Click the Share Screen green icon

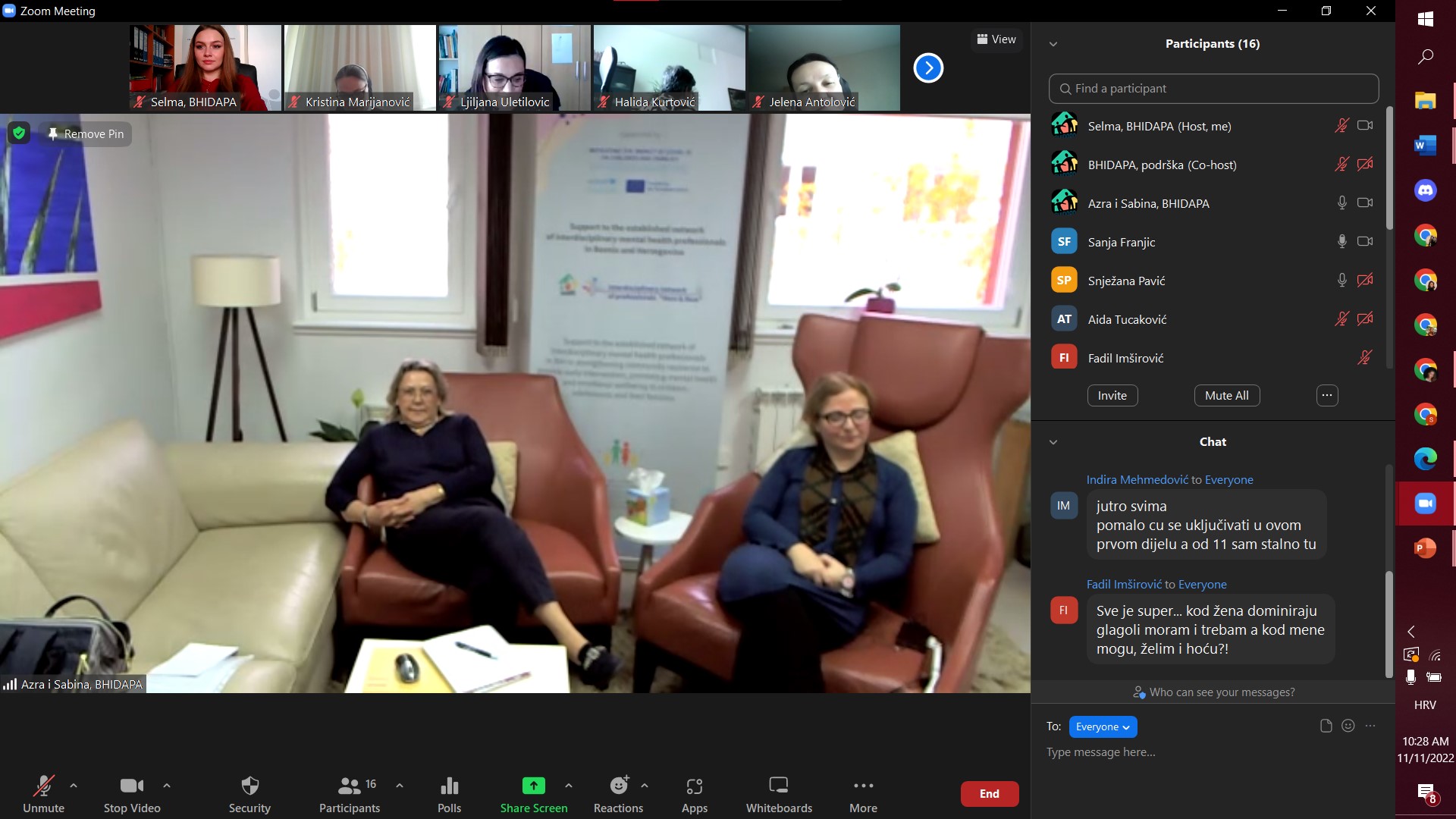[x=533, y=786]
